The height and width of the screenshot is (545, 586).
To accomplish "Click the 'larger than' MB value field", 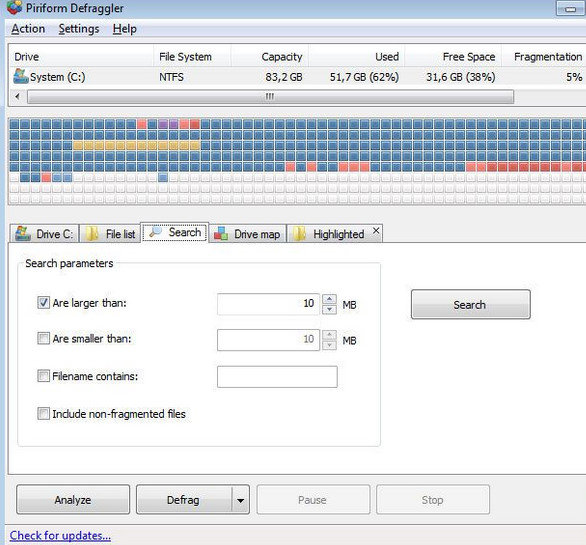I will click(268, 304).
